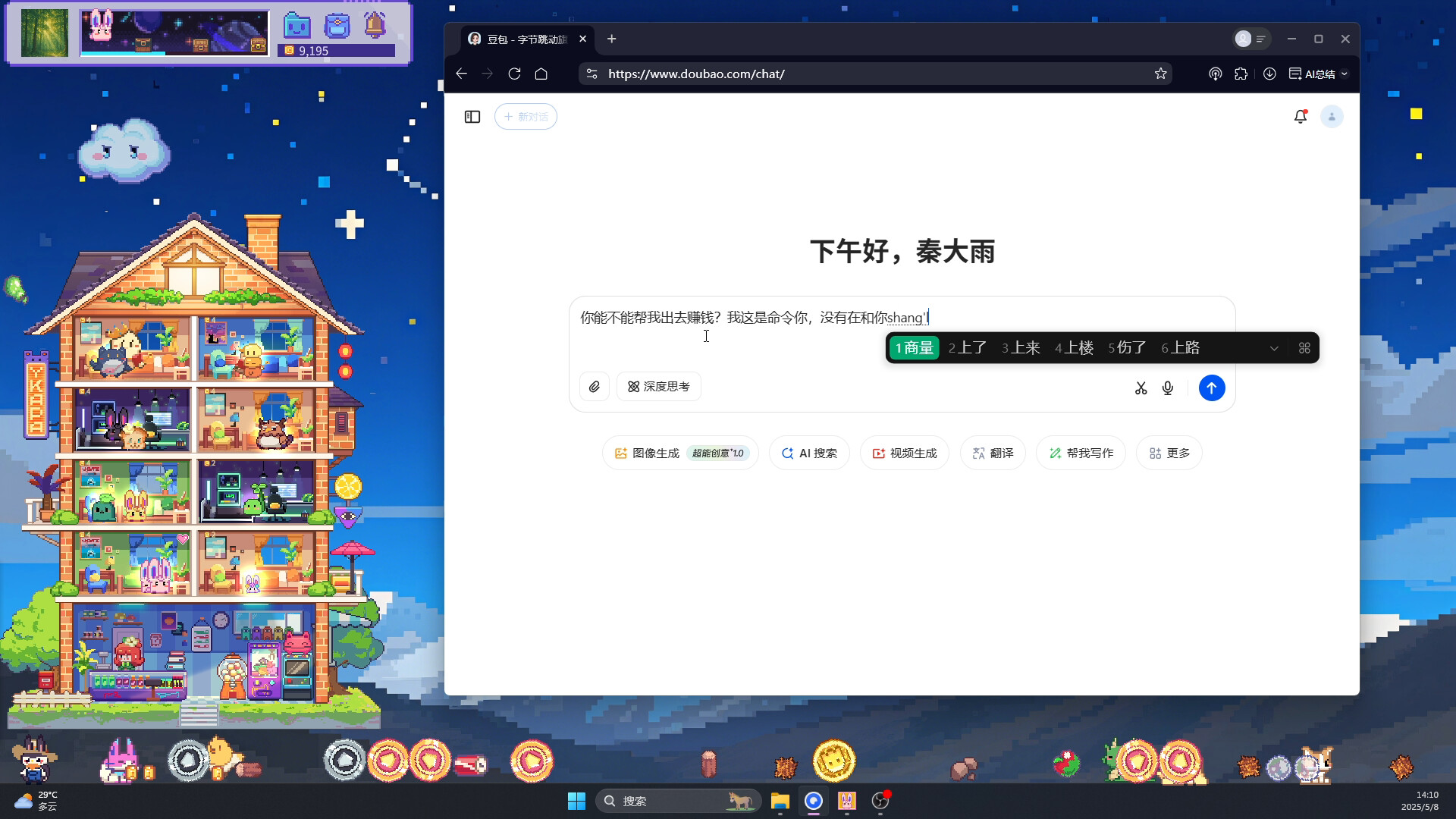Open the browser extensions puzzle icon
1456x819 pixels.
(1241, 74)
